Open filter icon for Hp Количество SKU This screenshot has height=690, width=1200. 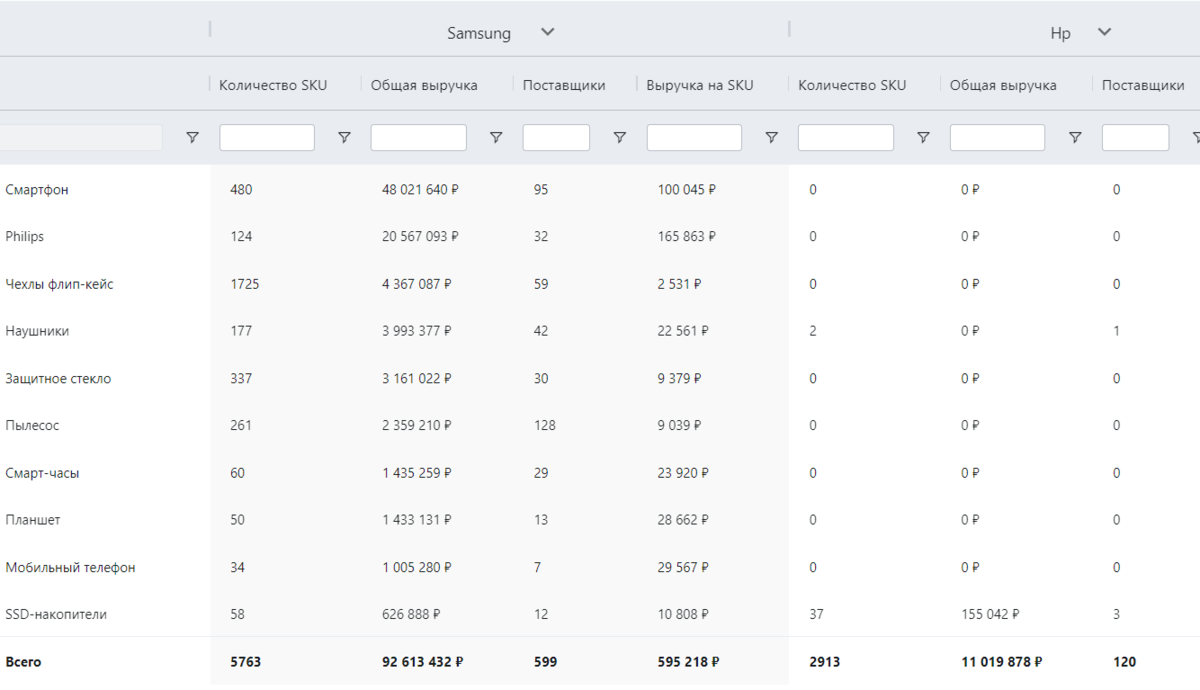tap(924, 138)
